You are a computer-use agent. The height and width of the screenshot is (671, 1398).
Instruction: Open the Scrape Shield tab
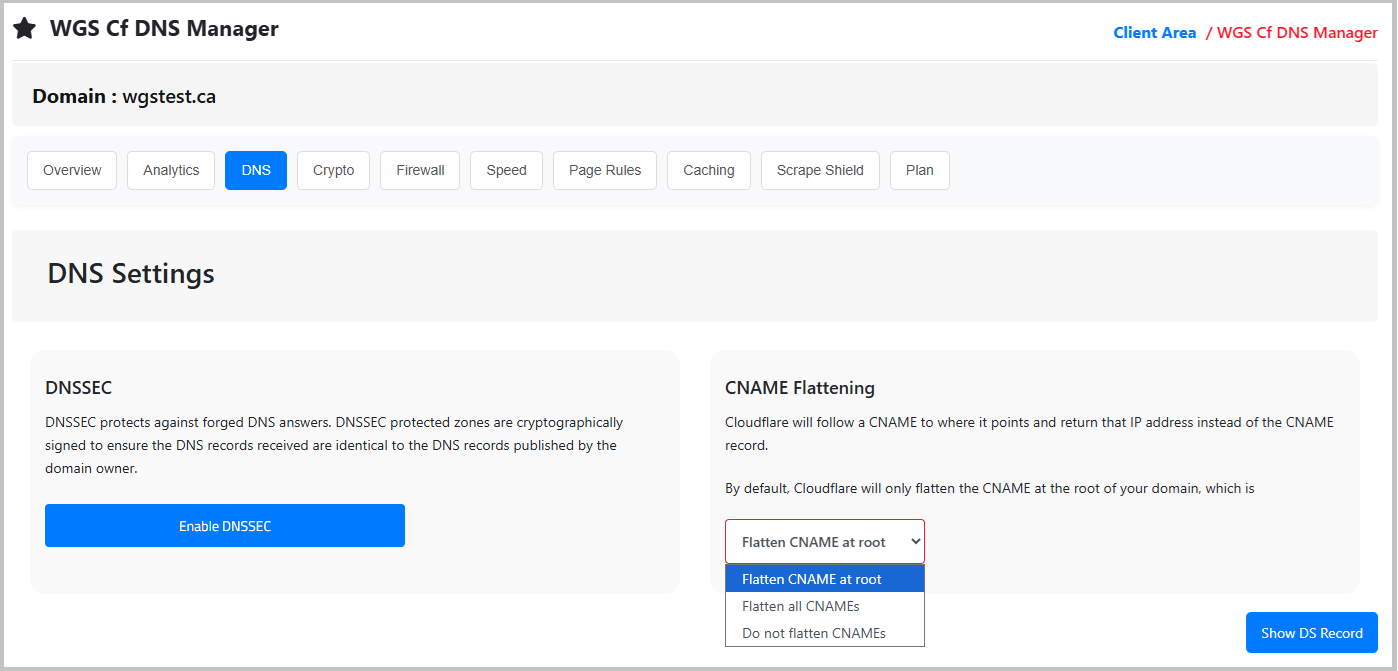820,170
